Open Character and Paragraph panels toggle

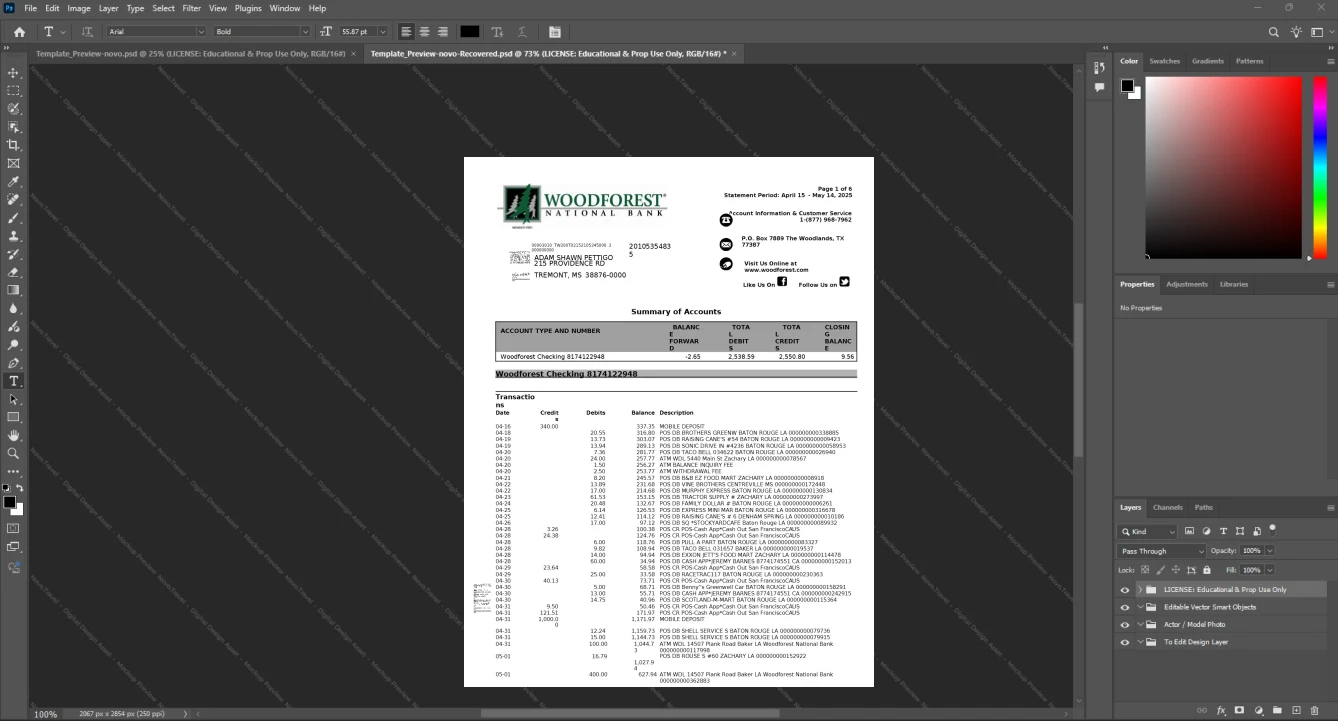[x=555, y=32]
